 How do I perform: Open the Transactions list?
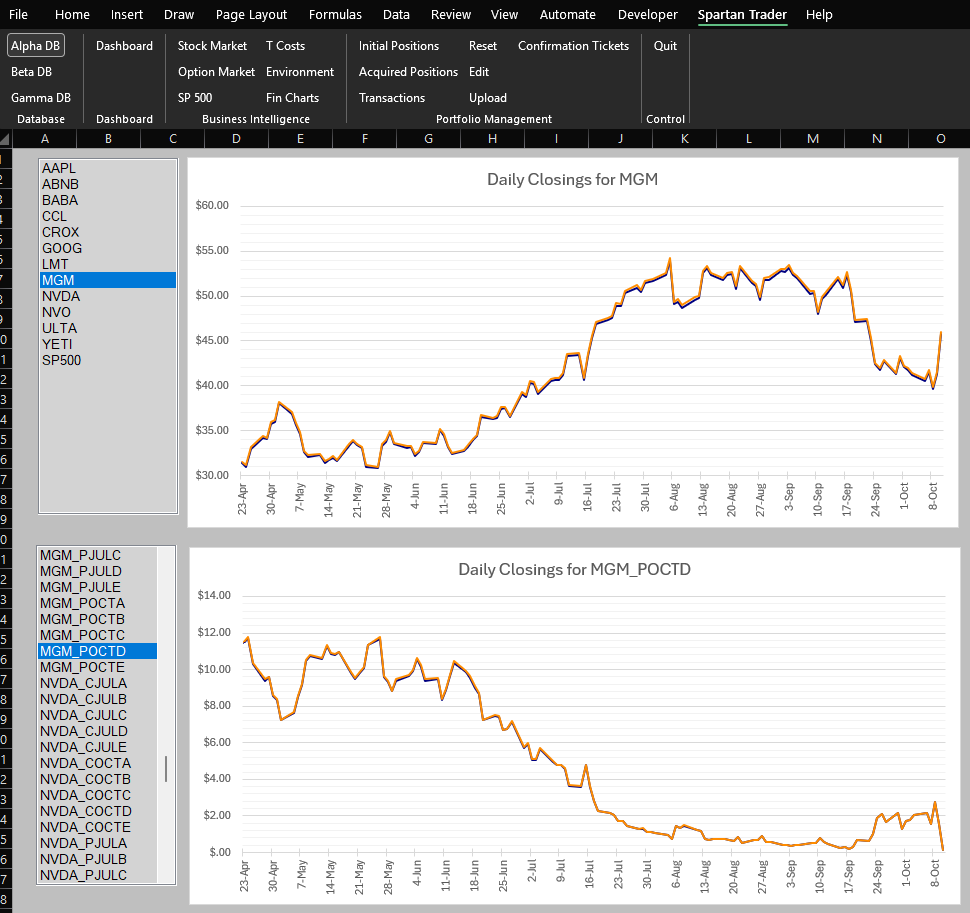click(x=390, y=97)
